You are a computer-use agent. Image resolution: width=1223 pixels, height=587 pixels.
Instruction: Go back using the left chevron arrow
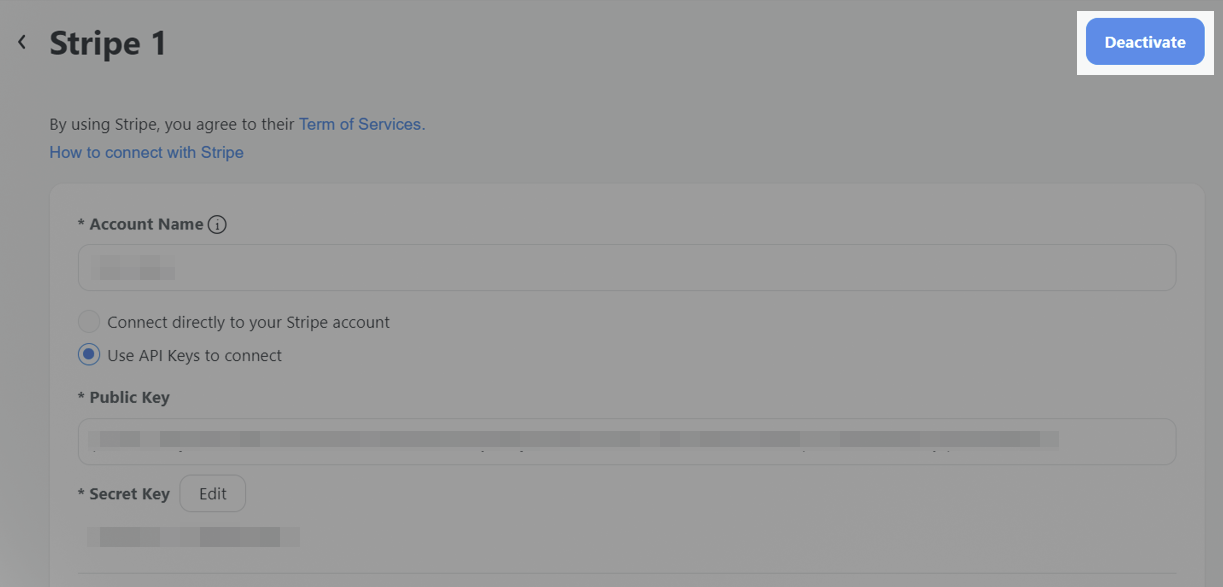(22, 42)
